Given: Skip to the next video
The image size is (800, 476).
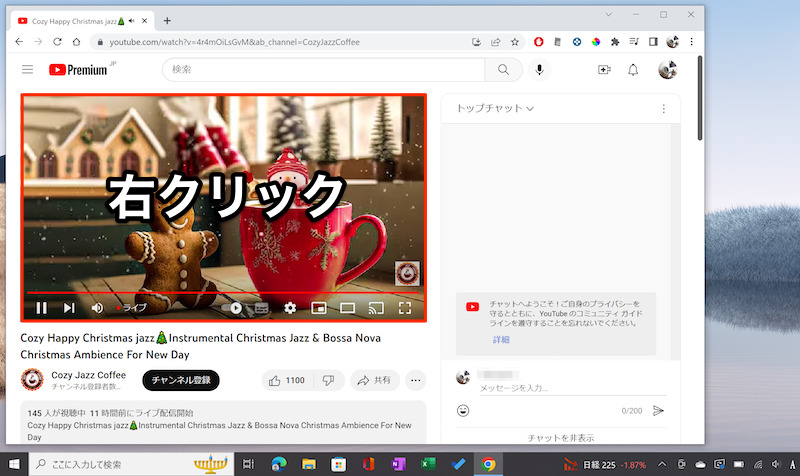Looking at the screenshot, I should pos(70,308).
